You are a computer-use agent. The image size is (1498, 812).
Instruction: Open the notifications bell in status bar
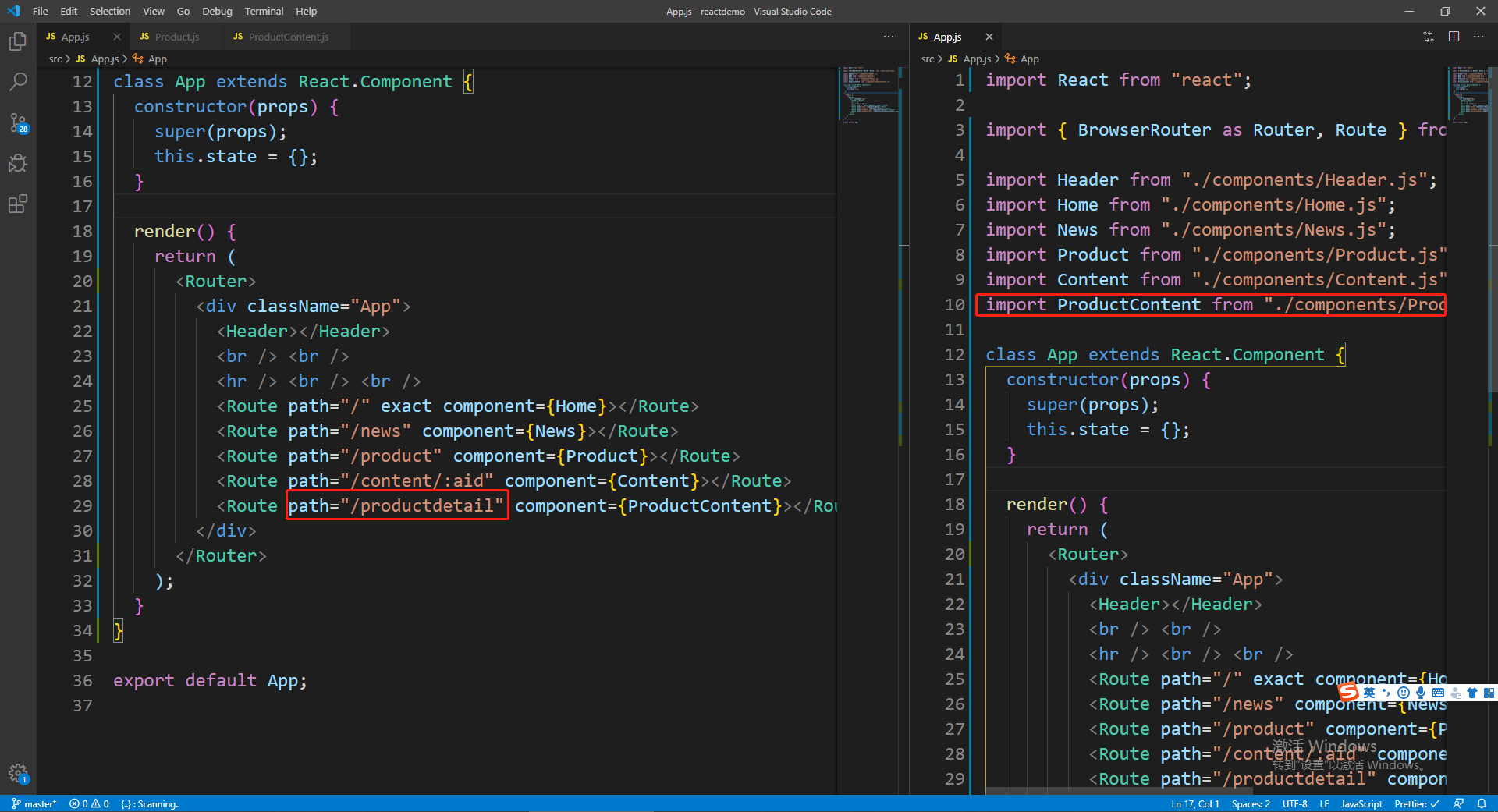(1482, 803)
